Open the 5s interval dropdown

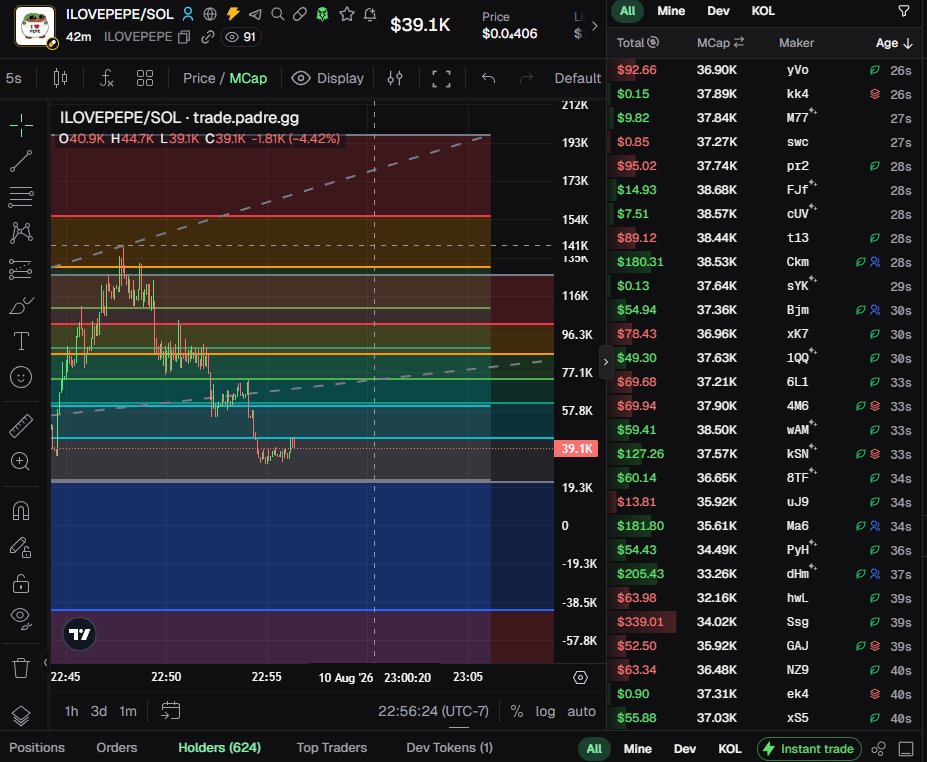[x=14, y=78]
